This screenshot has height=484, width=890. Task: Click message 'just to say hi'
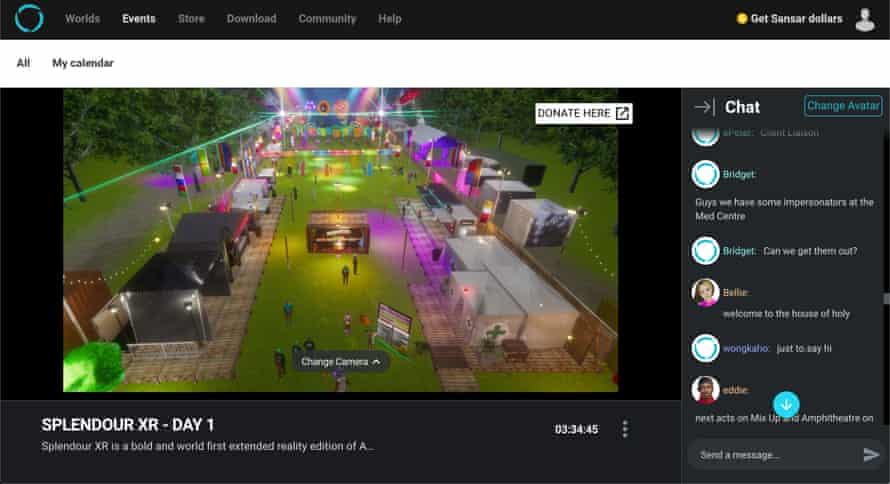[x=804, y=348]
